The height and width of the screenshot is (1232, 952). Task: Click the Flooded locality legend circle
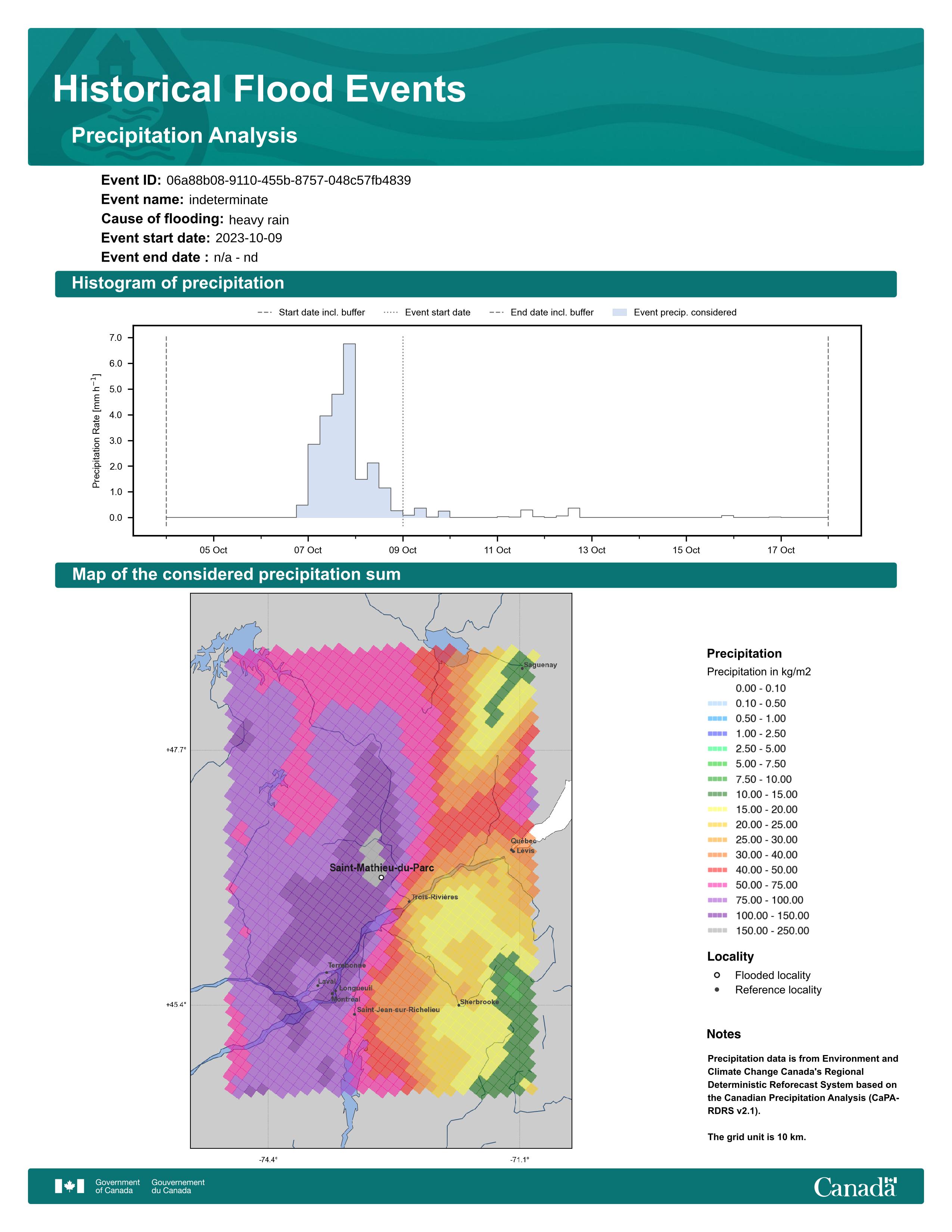pyautogui.click(x=717, y=975)
